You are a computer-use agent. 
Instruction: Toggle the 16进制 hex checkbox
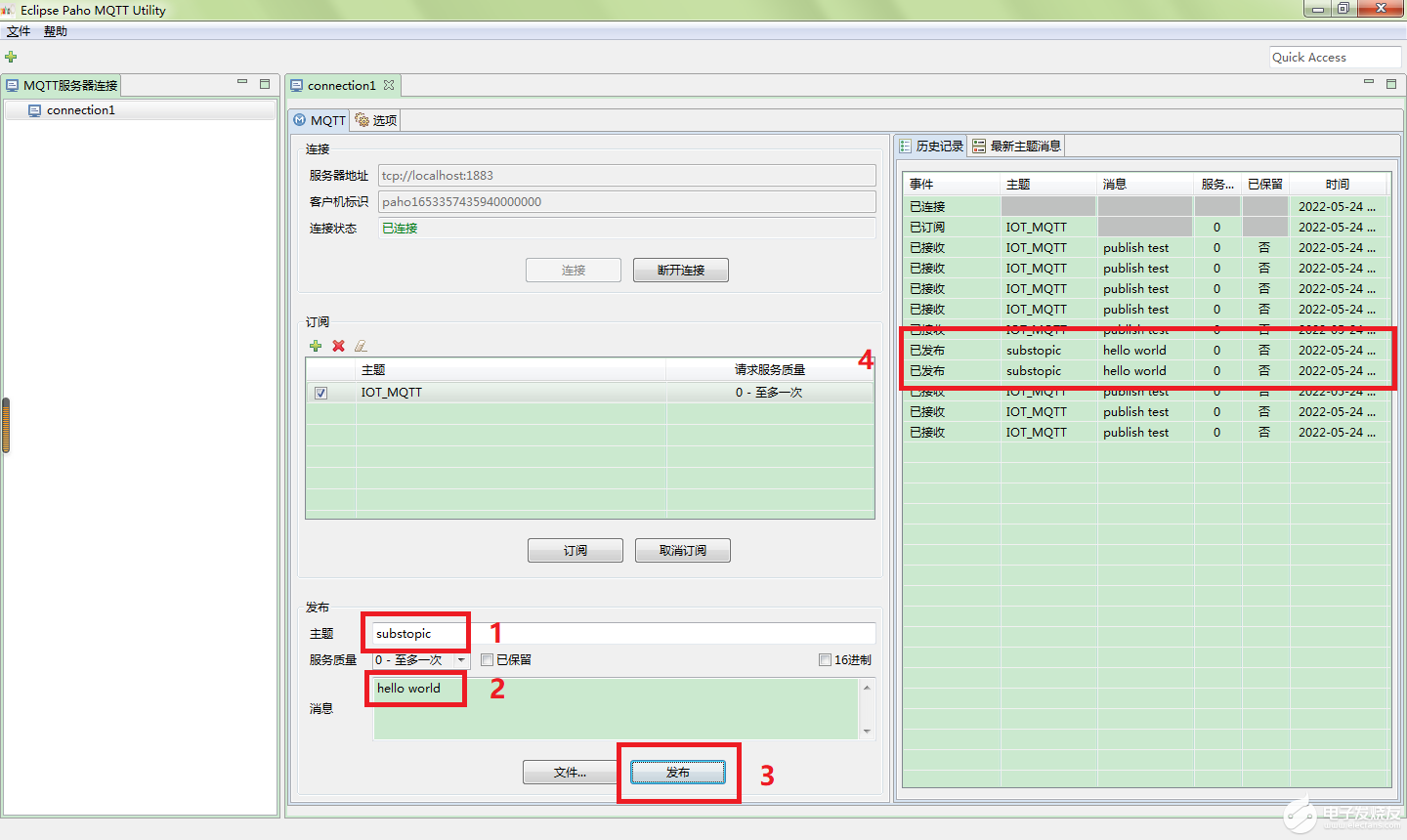[x=825, y=660]
